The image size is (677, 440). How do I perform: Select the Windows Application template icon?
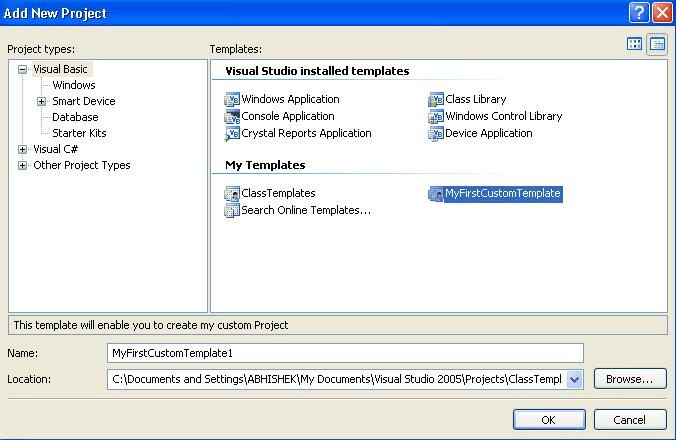(x=233, y=100)
